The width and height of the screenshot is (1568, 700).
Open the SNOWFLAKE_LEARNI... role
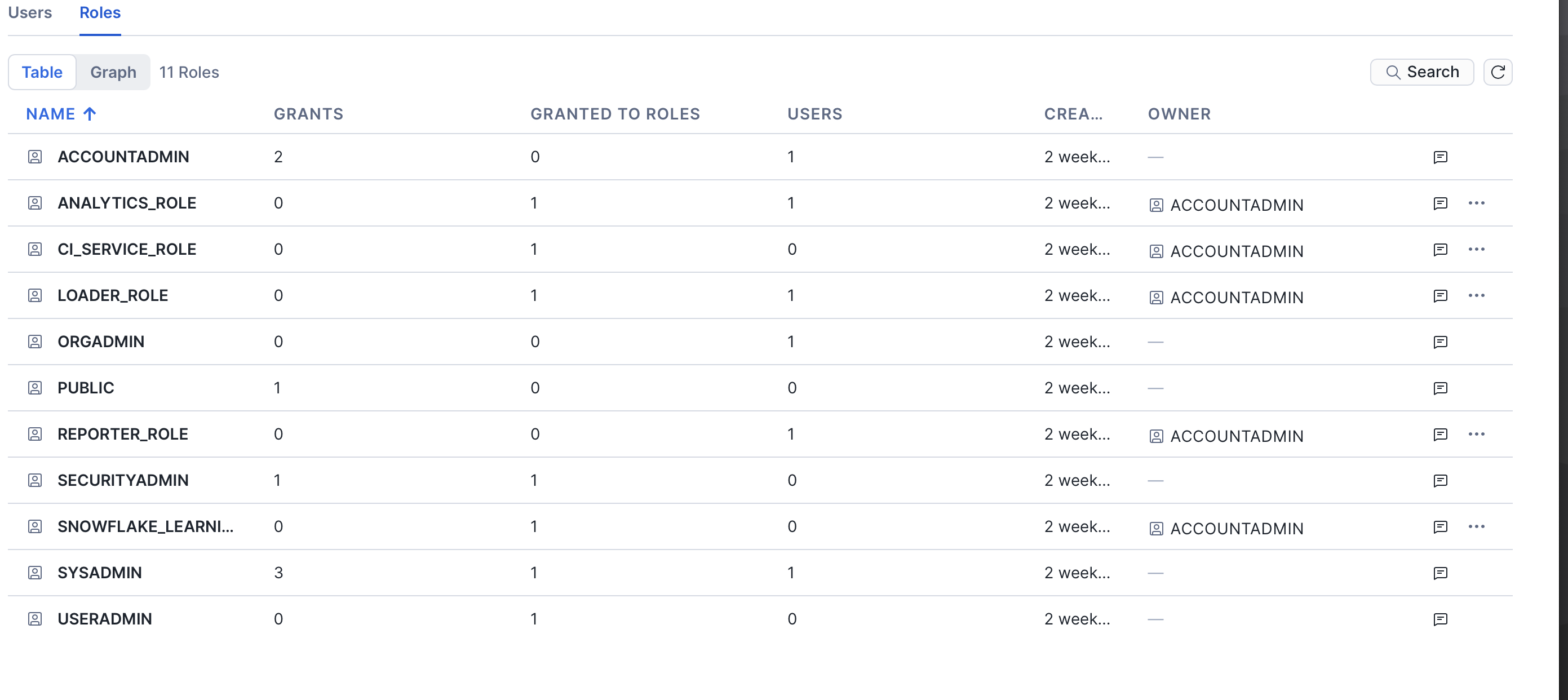pos(145,526)
